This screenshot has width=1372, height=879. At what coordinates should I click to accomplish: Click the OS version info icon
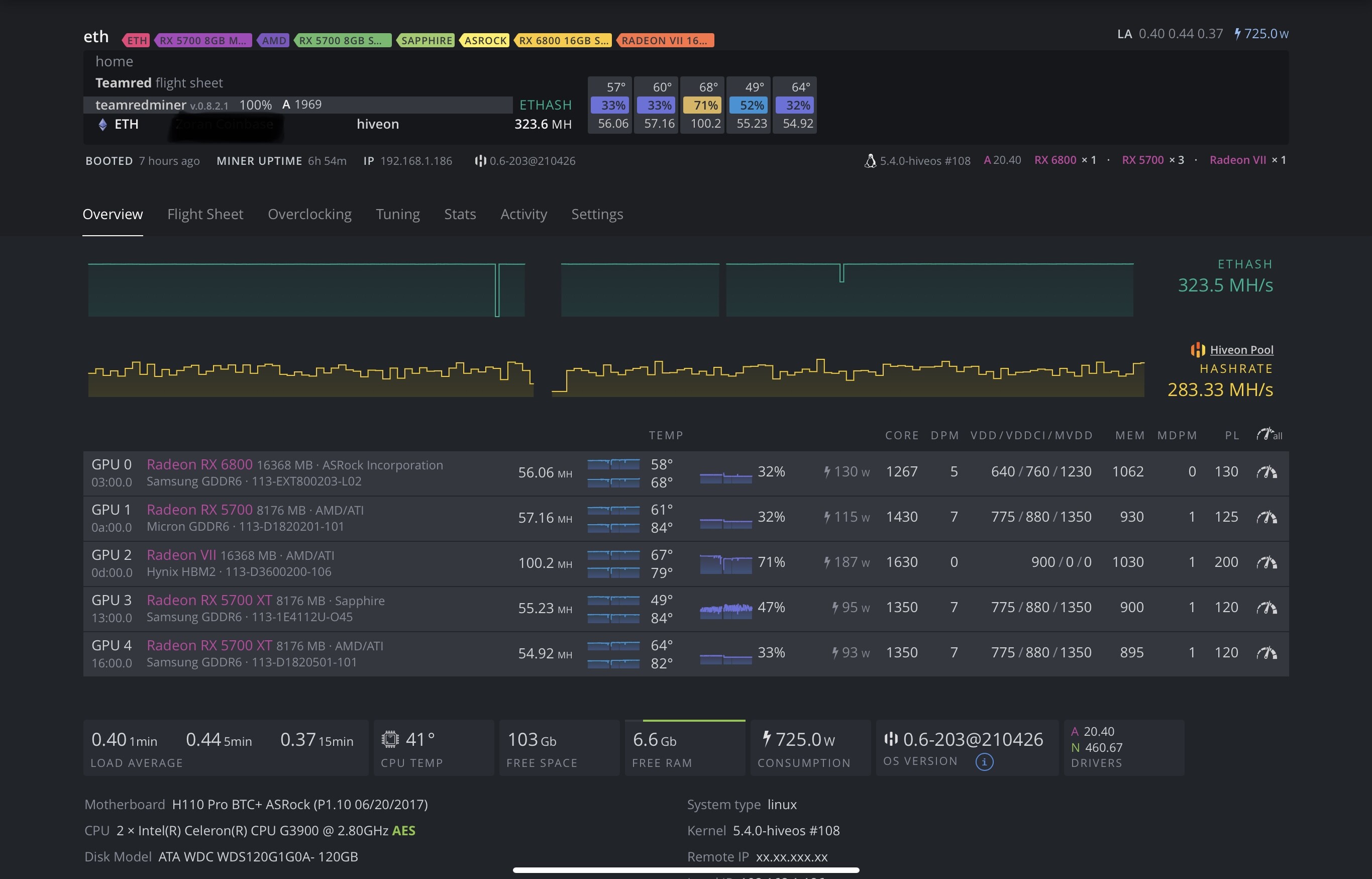tap(984, 761)
